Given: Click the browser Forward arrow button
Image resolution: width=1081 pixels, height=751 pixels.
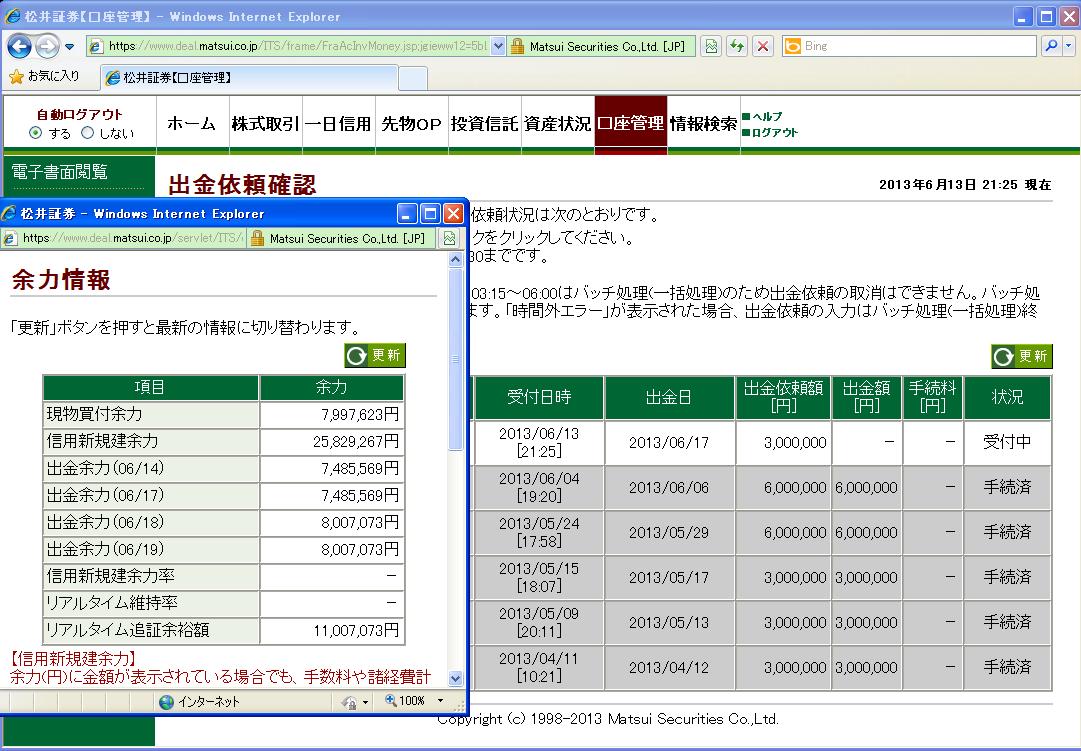Looking at the screenshot, I should tap(46, 46).
